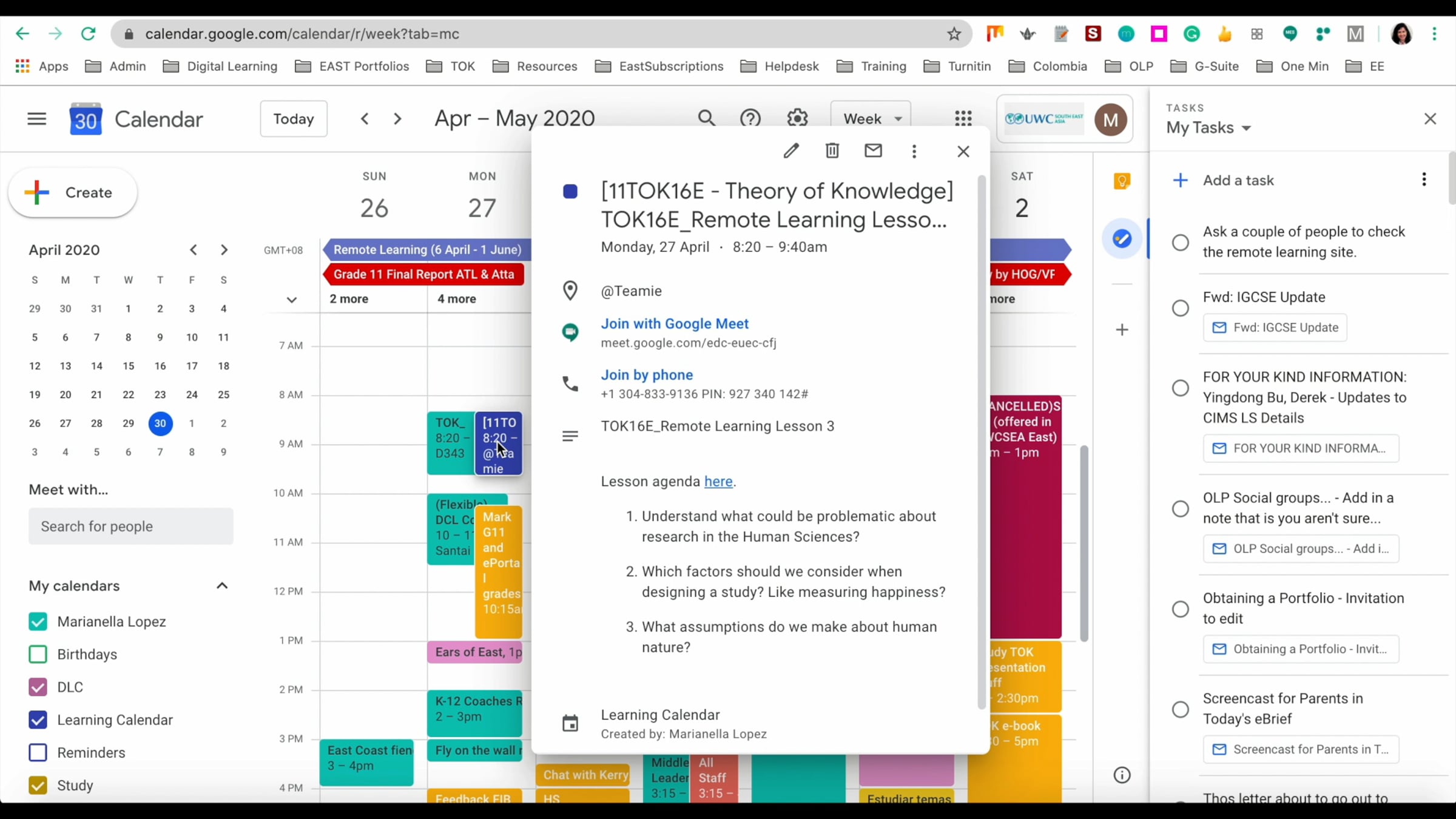Click the Join with Google Meet link
Screen dimensions: 1456x819
click(x=675, y=324)
